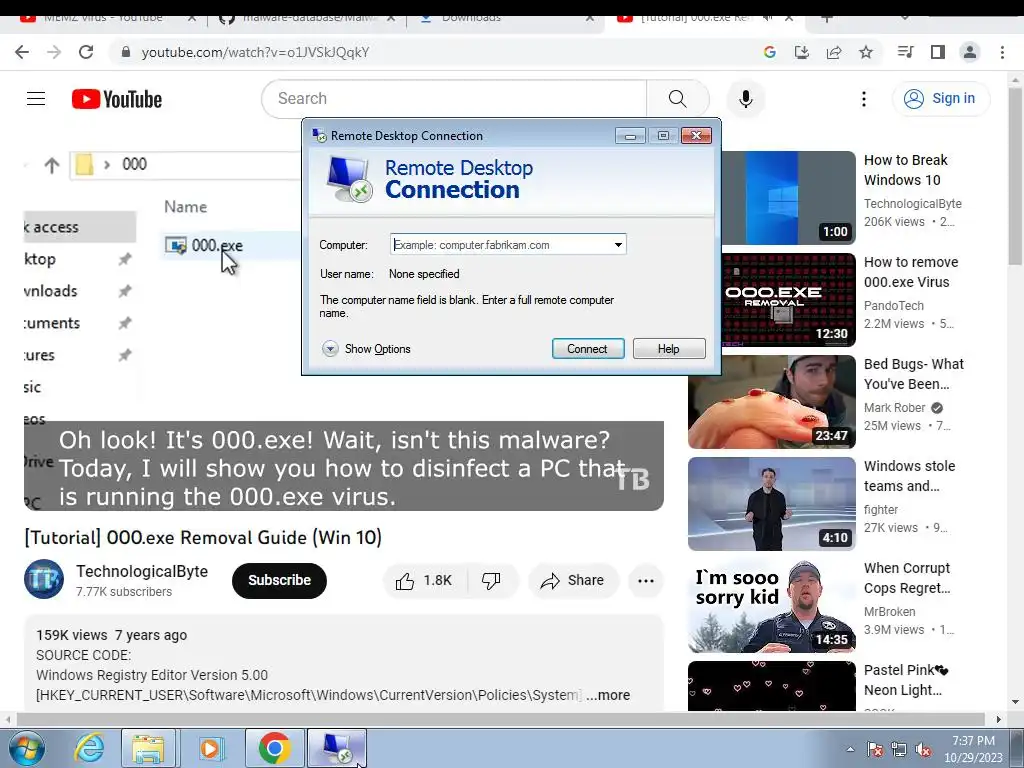Open Windows Start orb
This screenshot has width=1024, height=768.
tap(26, 748)
